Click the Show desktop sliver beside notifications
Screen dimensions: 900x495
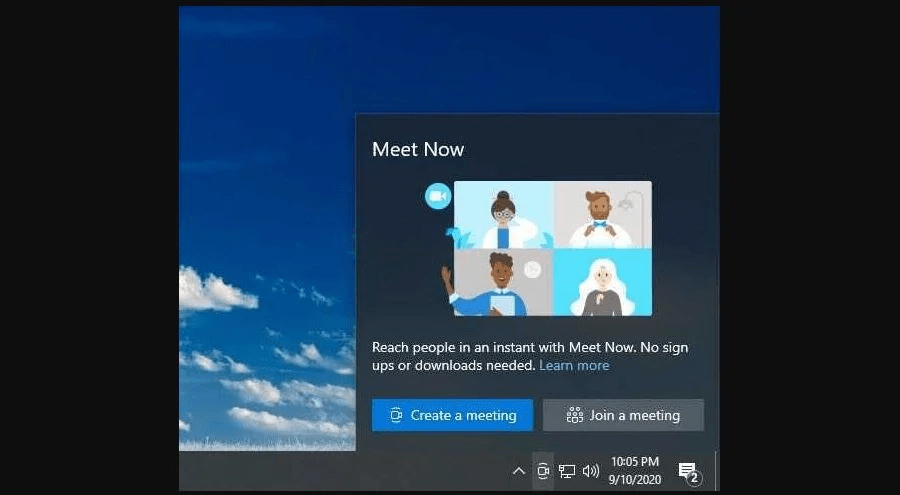(x=716, y=471)
